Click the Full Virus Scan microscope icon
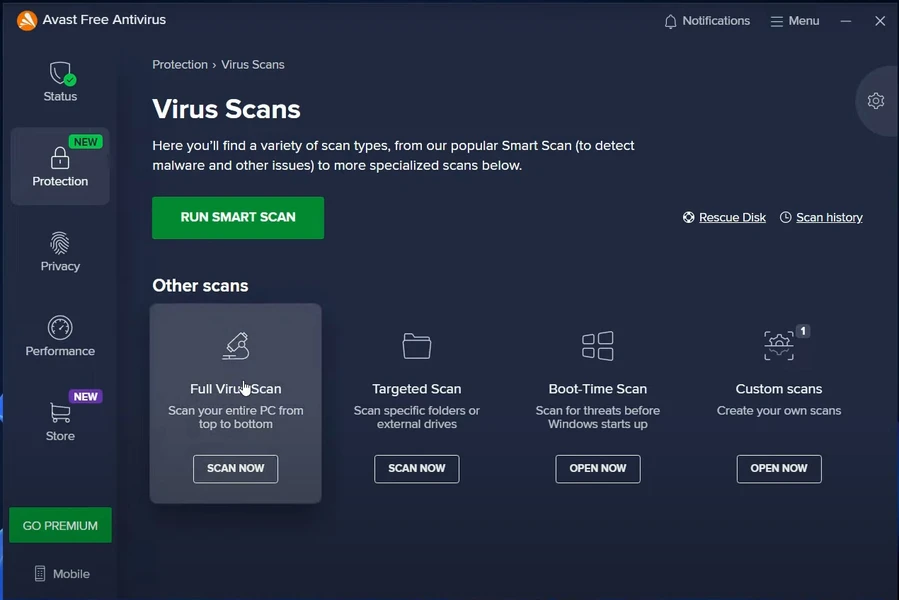899x600 pixels. [235, 345]
